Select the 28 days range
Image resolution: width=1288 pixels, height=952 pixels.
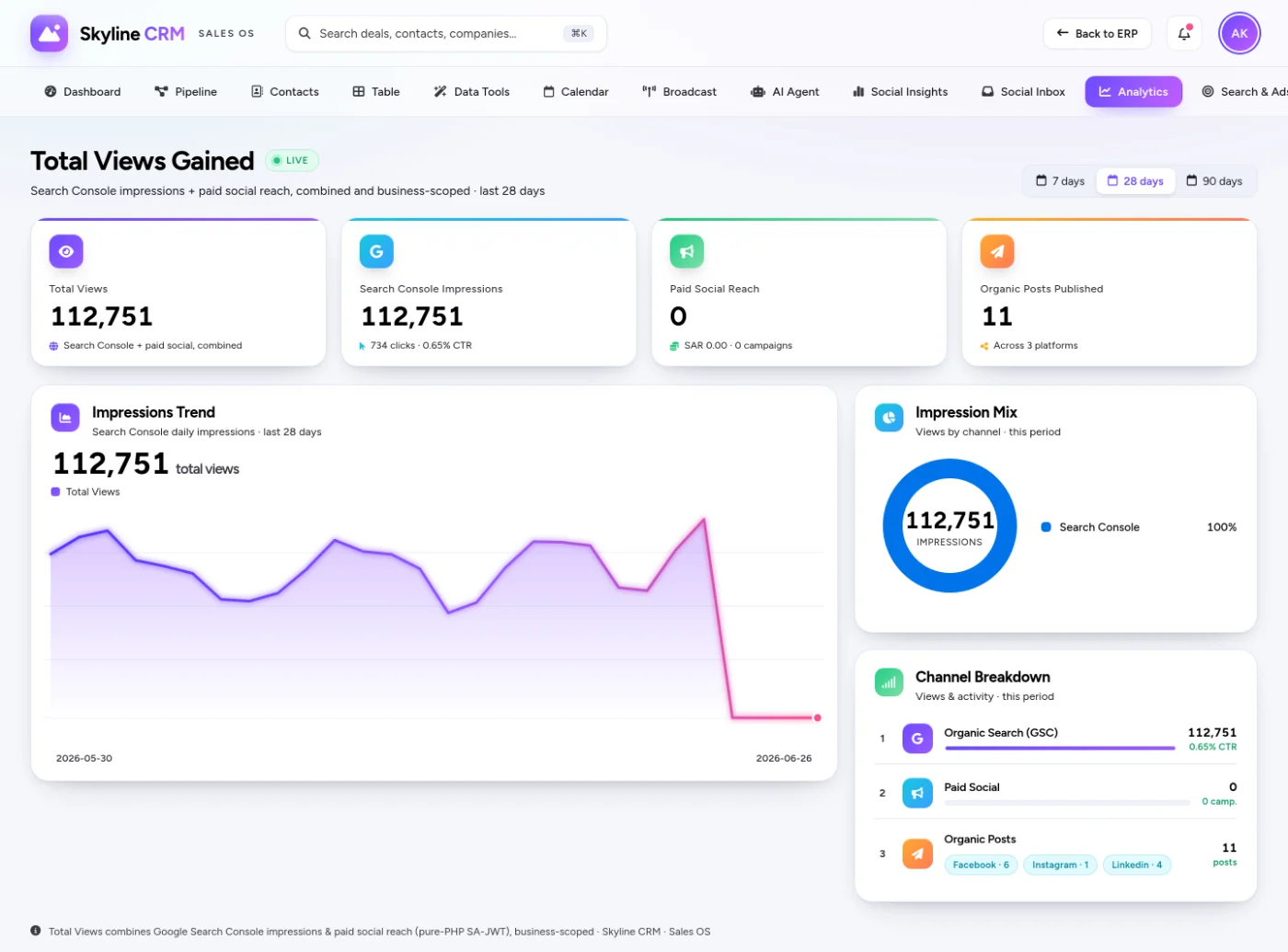(x=1135, y=181)
